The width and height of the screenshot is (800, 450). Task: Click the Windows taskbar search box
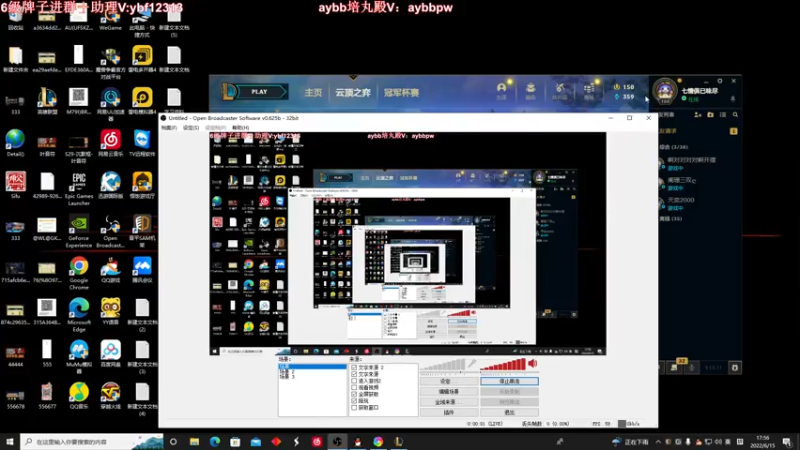click(x=92, y=441)
